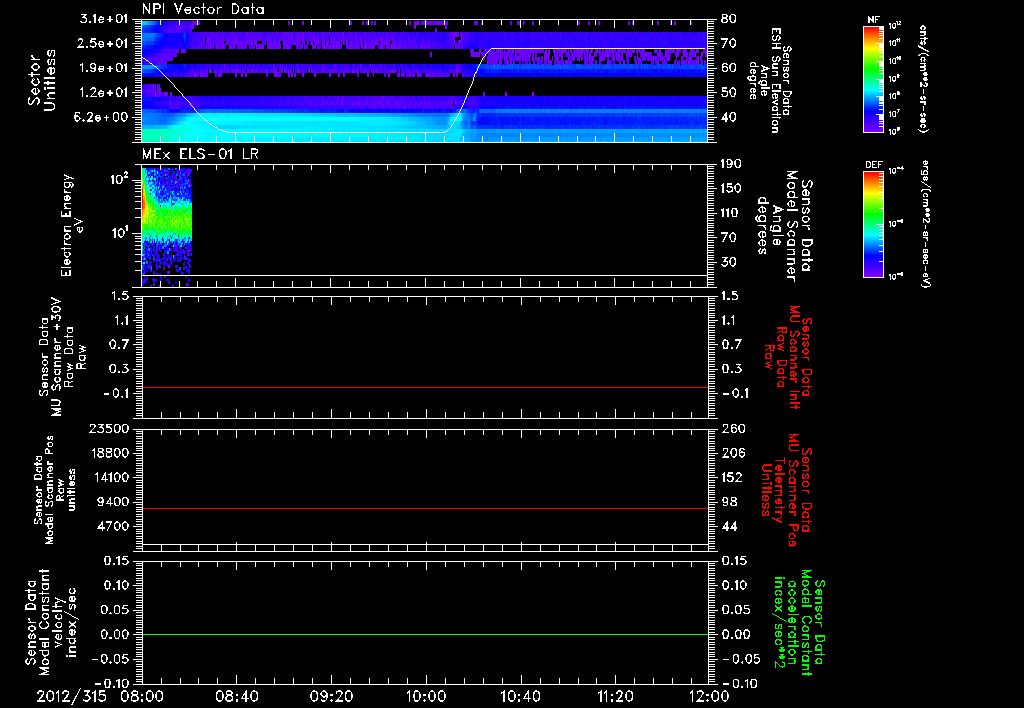The image size is (1024, 708).
Task: Click the red line in Model Scanner Pos panel
Action: (424, 508)
